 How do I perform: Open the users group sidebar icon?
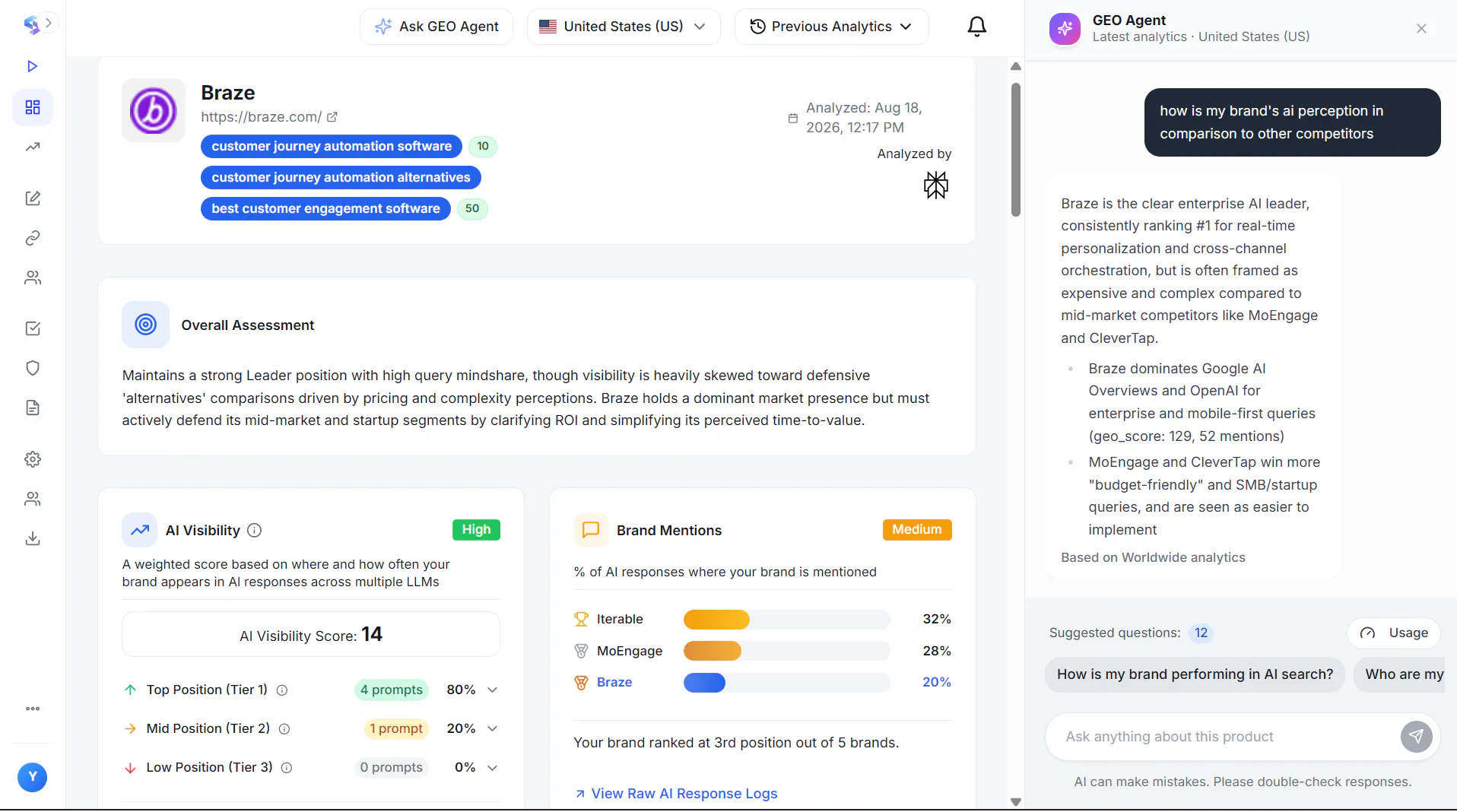[x=33, y=278]
